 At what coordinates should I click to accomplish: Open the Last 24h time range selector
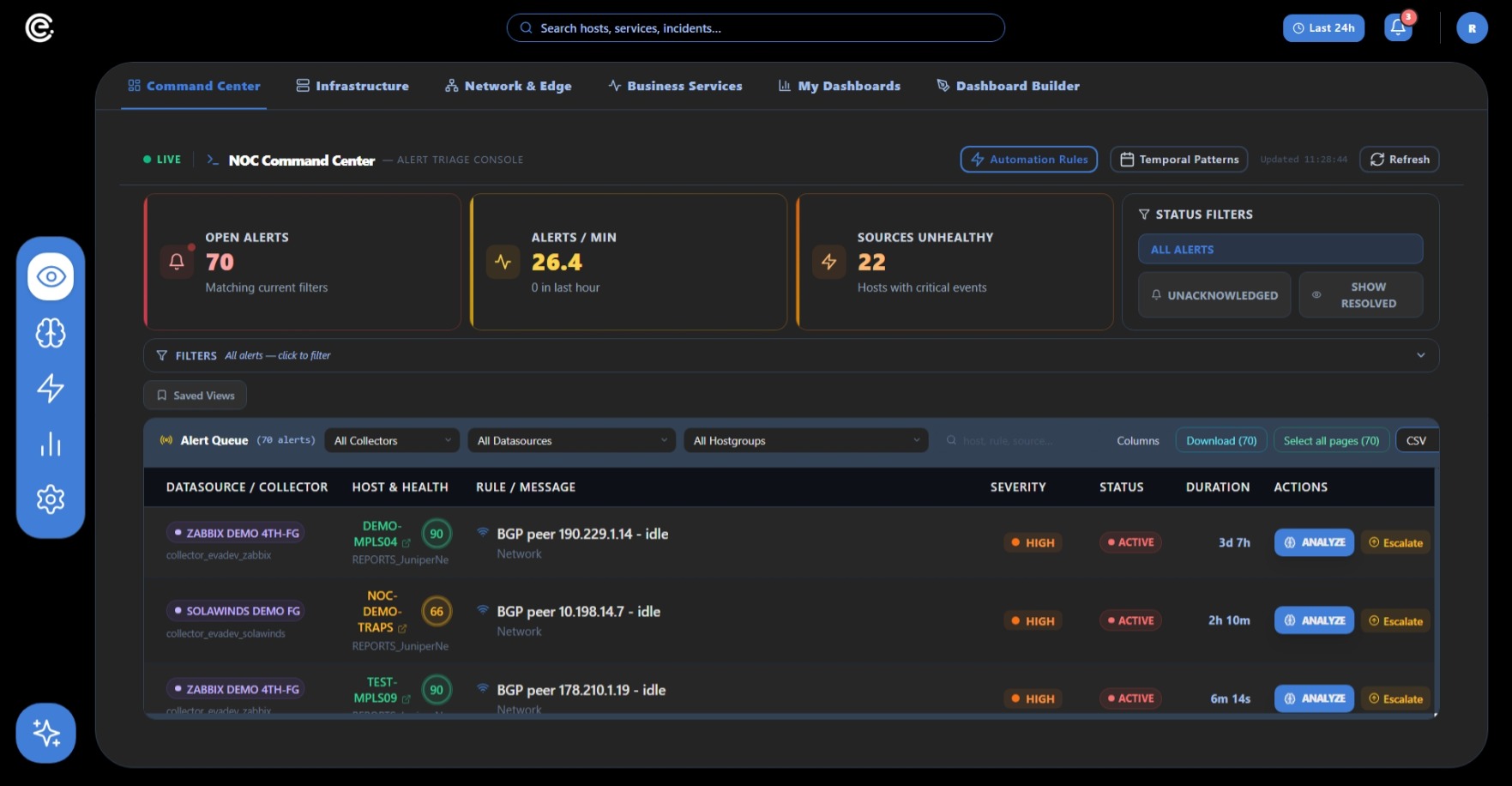[x=1323, y=27]
